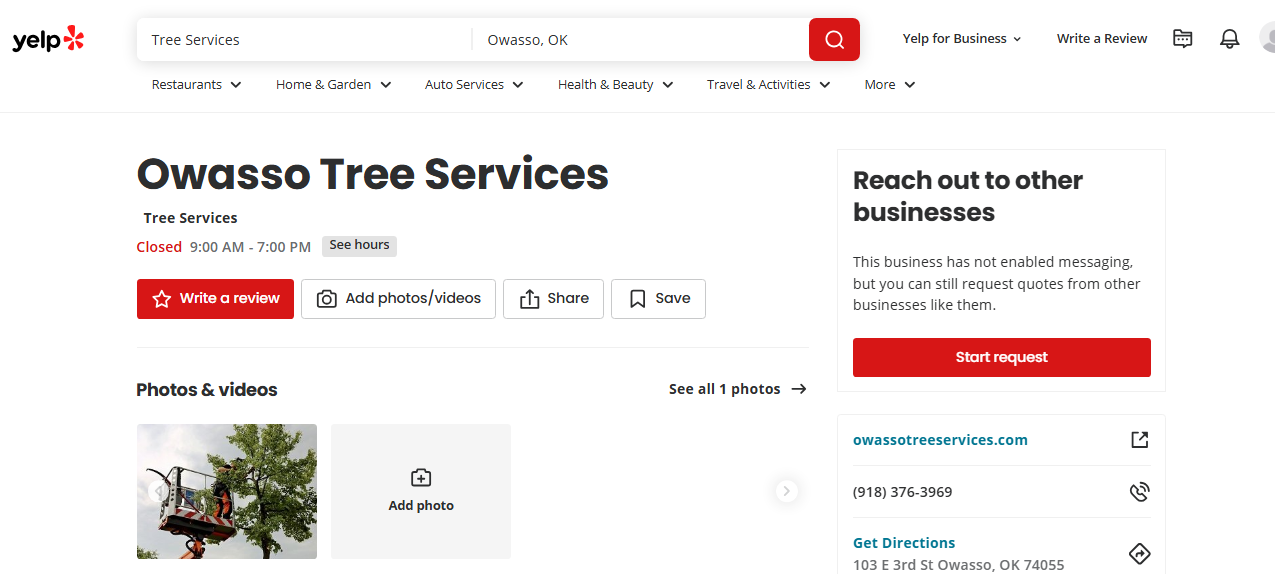The image size is (1275, 574).
Task: Click the phone call icon next to (918) 376-3969
Action: (x=1139, y=492)
